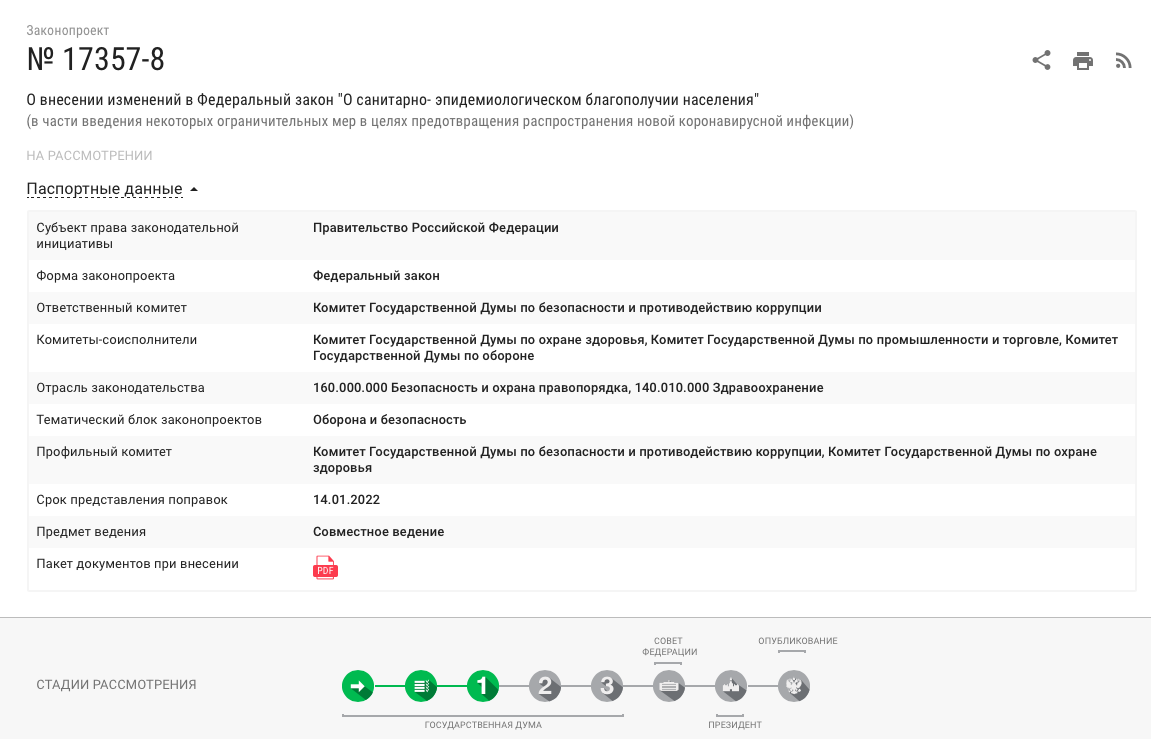This screenshot has width=1151, height=739.
Task: Click the second reading stage circle
Action: (x=544, y=686)
